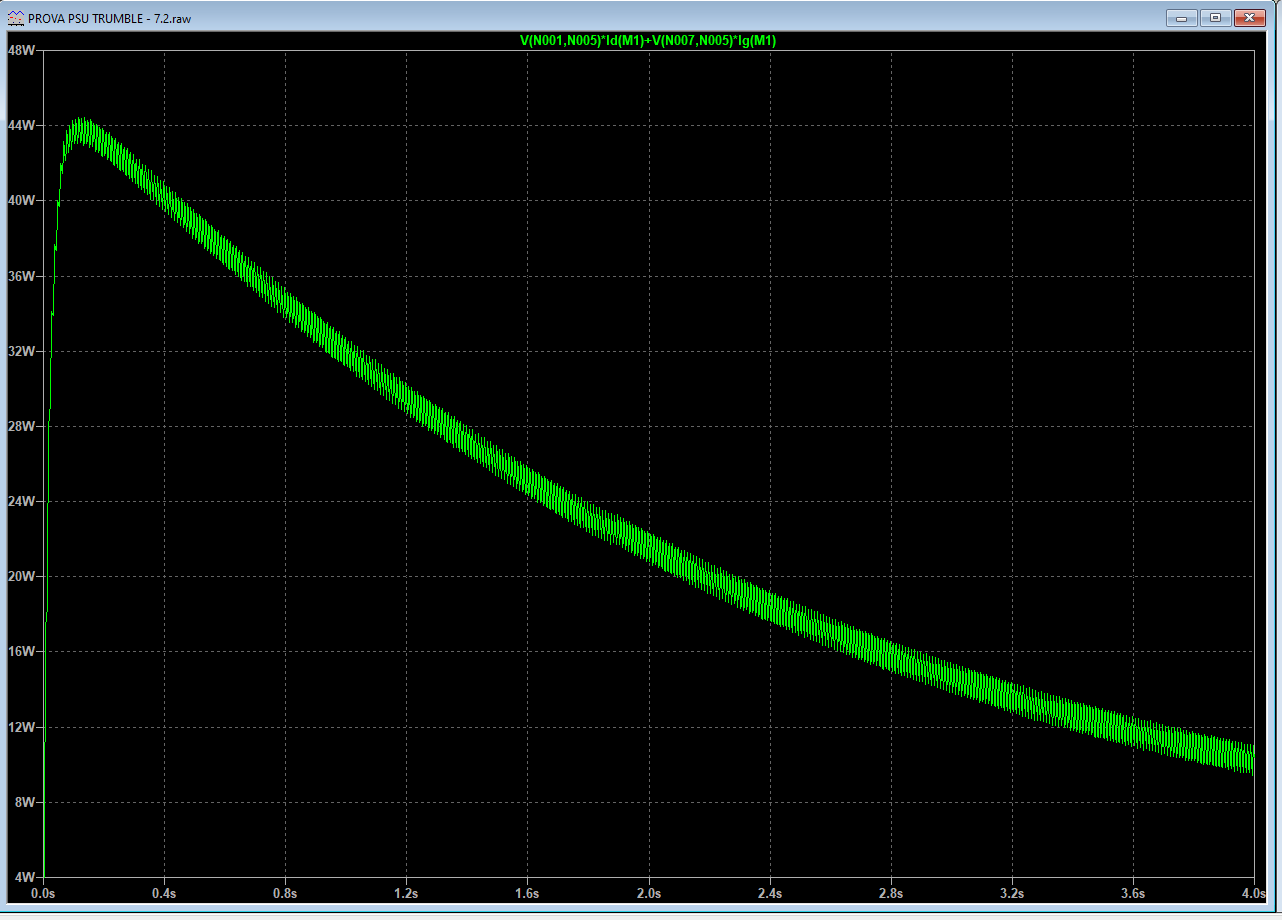Click the 2.4s label on time axis
This screenshot has width=1282, height=920.
click(769, 892)
